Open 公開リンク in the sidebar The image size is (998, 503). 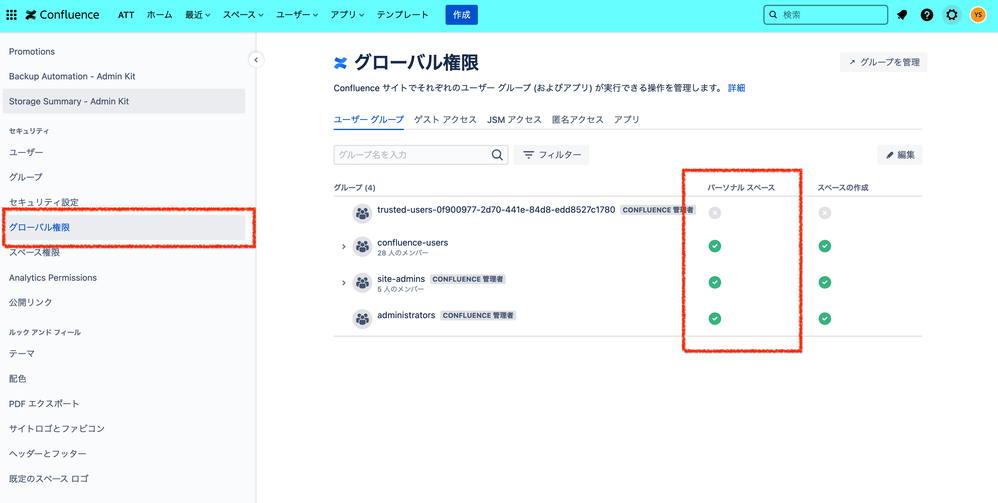[123, 302]
